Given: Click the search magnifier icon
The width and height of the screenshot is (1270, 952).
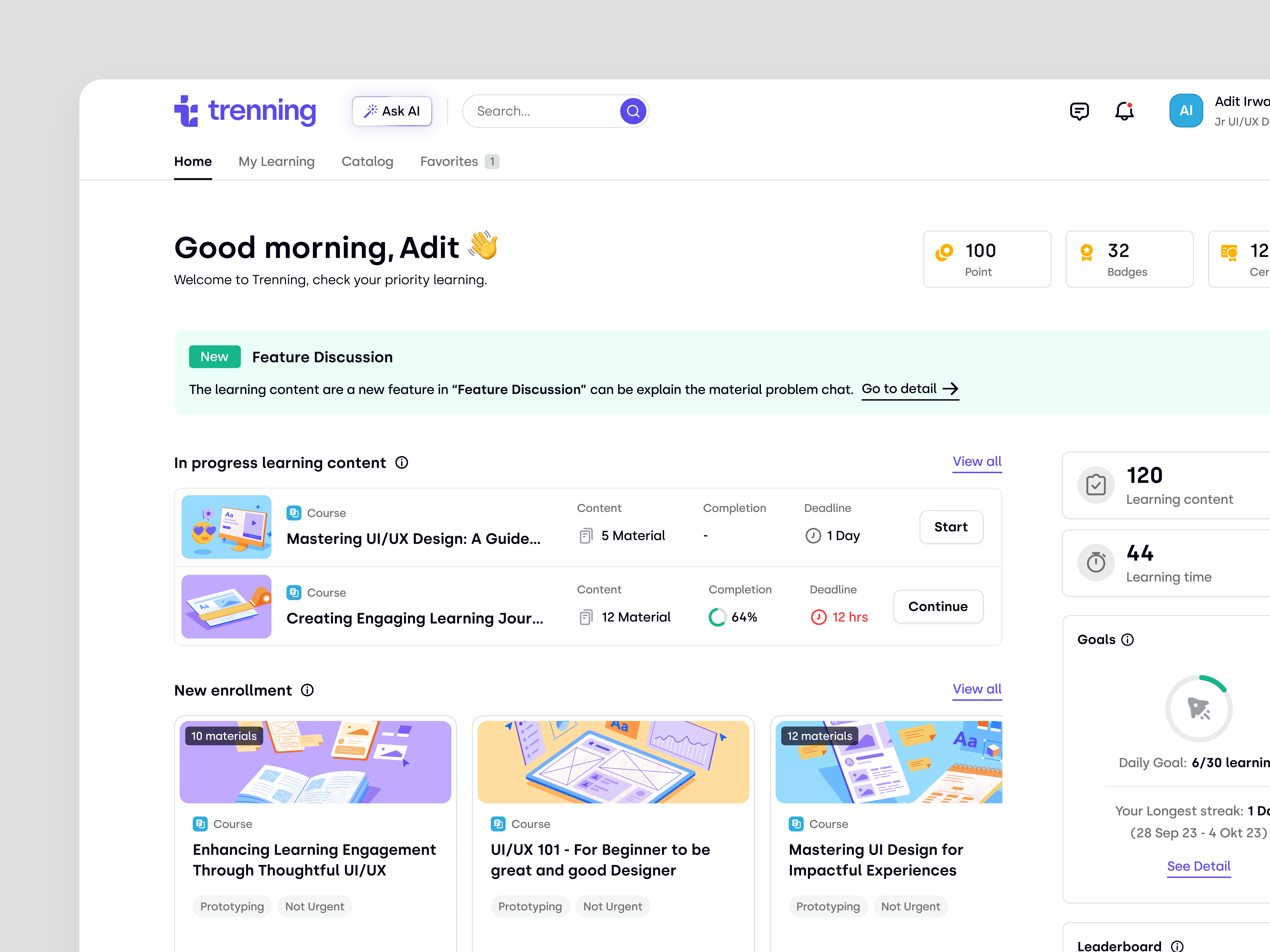Looking at the screenshot, I should pyautogui.click(x=633, y=111).
